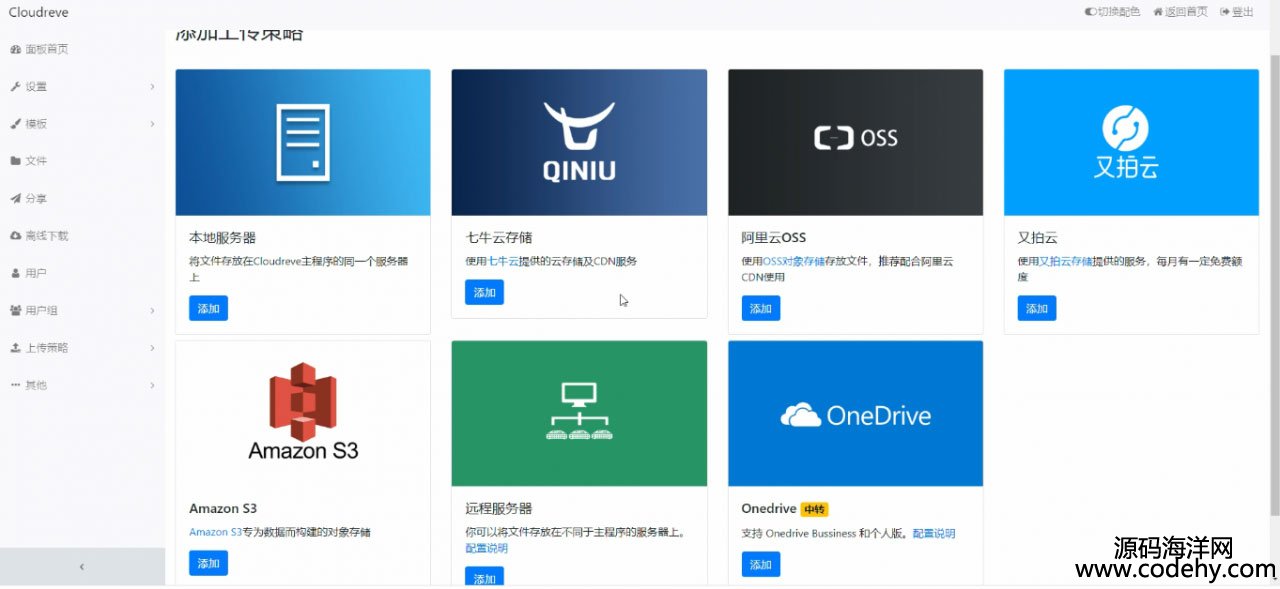Open 配置说明 link under 远程服务器
This screenshot has height=589, width=1280.
[486, 548]
